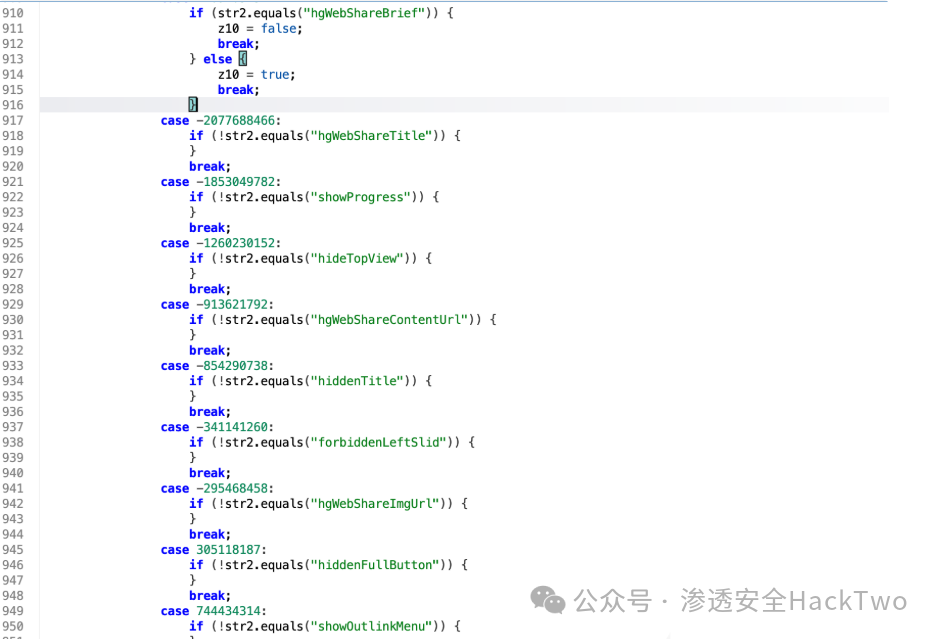Click the string "hgWebShareBrief" on line 910
Screen dimensions: 938x639
click(x=364, y=13)
